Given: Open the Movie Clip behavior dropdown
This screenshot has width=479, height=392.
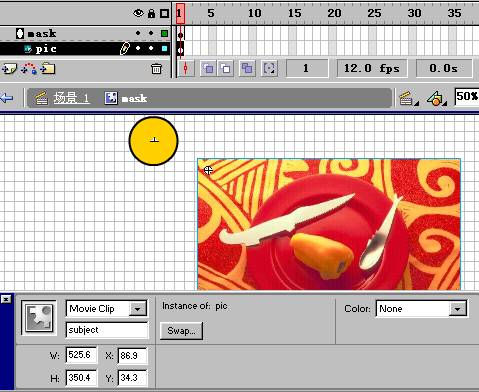Looking at the screenshot, I should click(138, 309).
